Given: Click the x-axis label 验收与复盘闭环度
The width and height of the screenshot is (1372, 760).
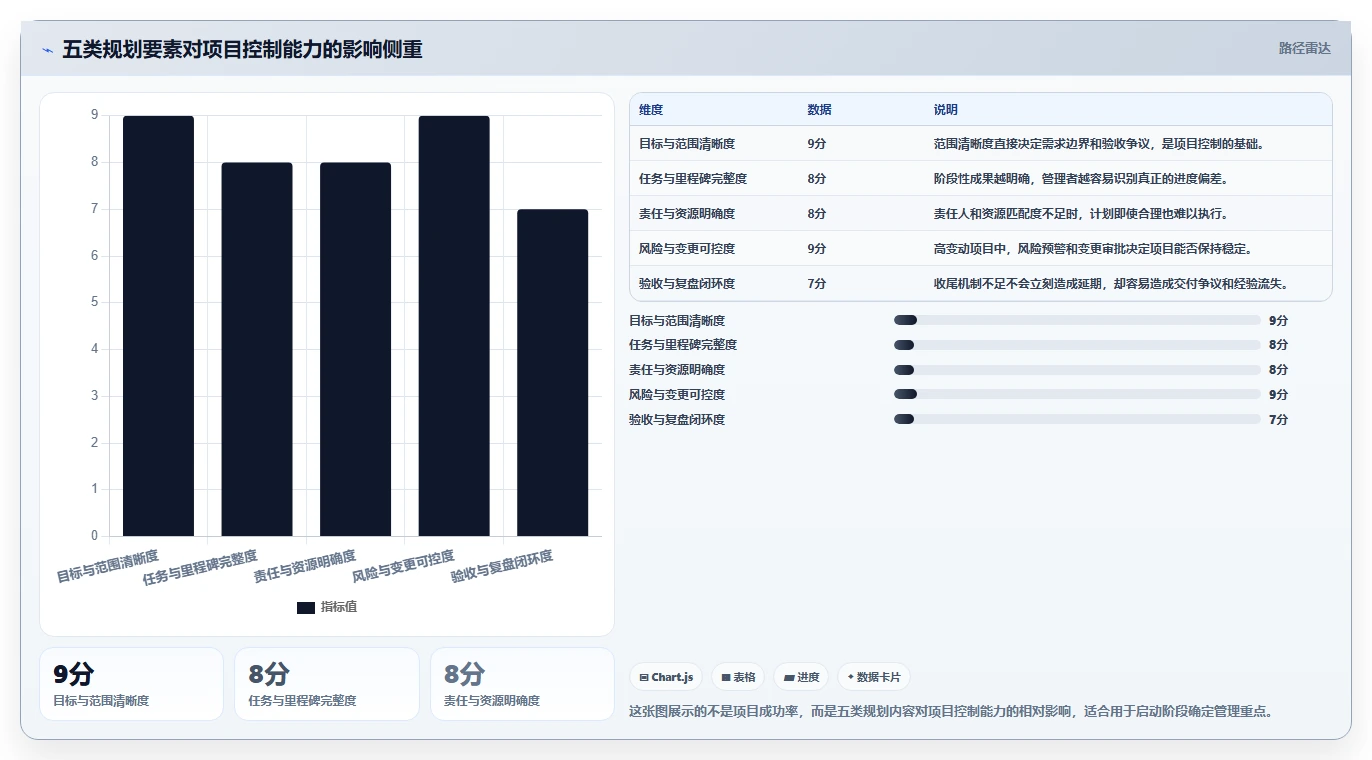Looking at the screenshot, I should coord(501,566).
